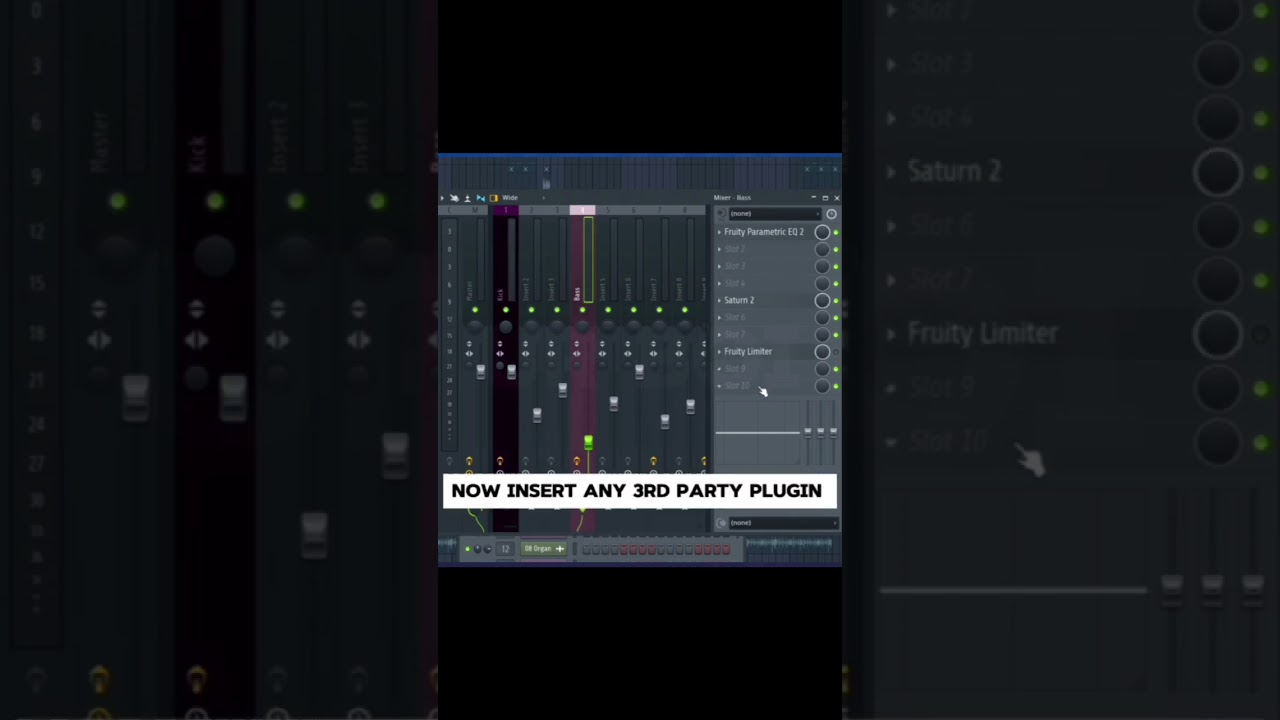Click the blue icon in mixer toolbar
Viewport: 1280px width, 720px height.
(481, 198)
